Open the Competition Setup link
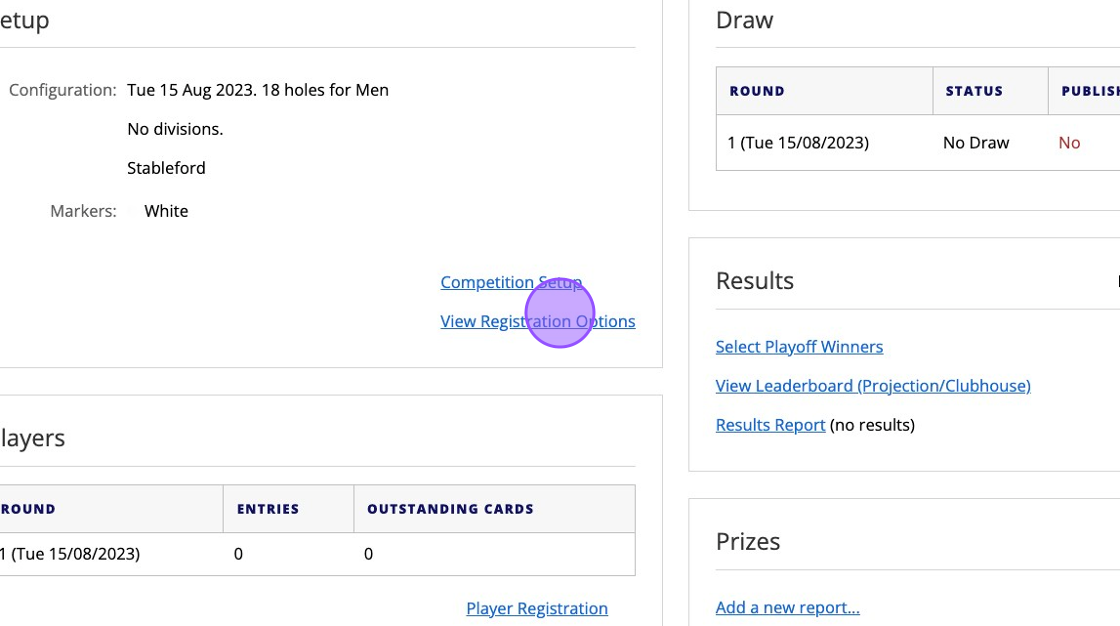1120x626 pixels. coord(511,282)
